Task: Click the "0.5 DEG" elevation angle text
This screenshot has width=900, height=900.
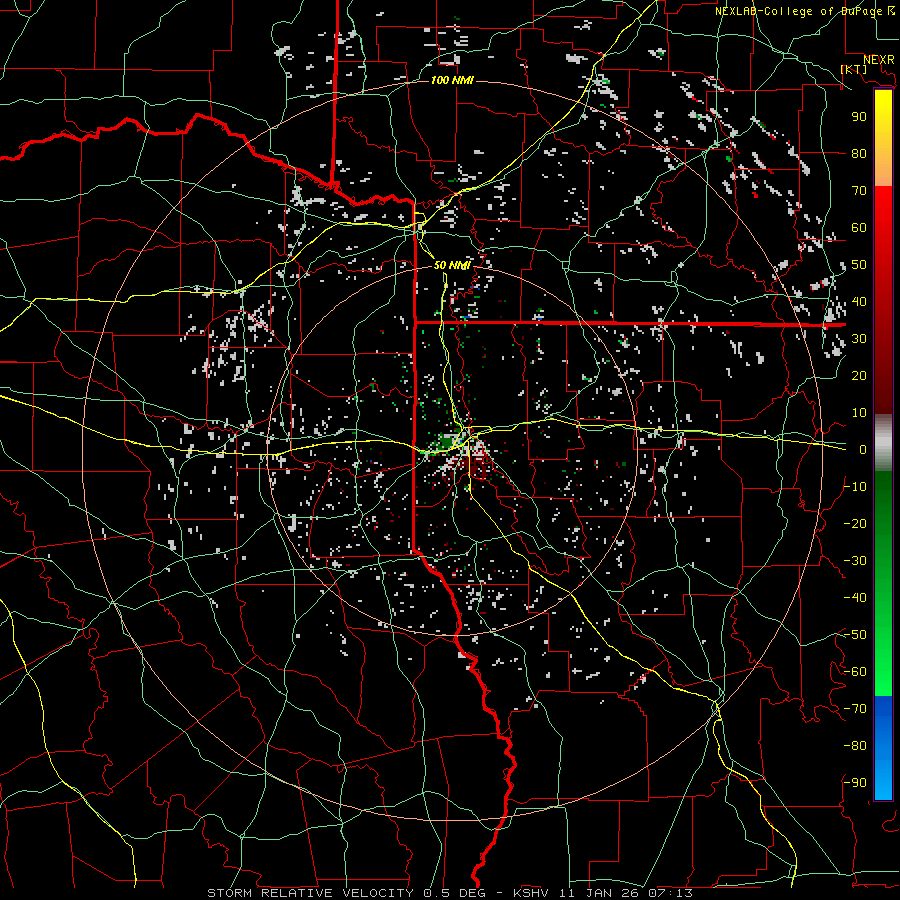Action: click(x=455, y=893)
